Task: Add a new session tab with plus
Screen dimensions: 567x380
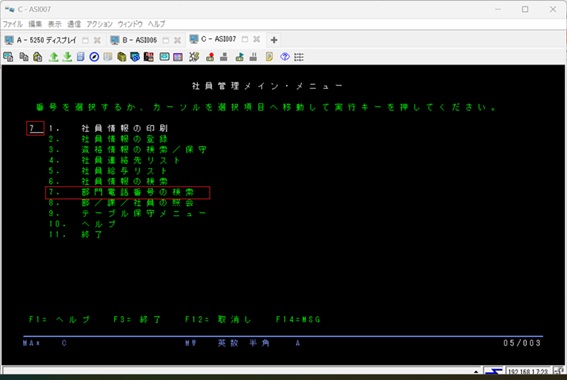Action: (x=274, y=40)
